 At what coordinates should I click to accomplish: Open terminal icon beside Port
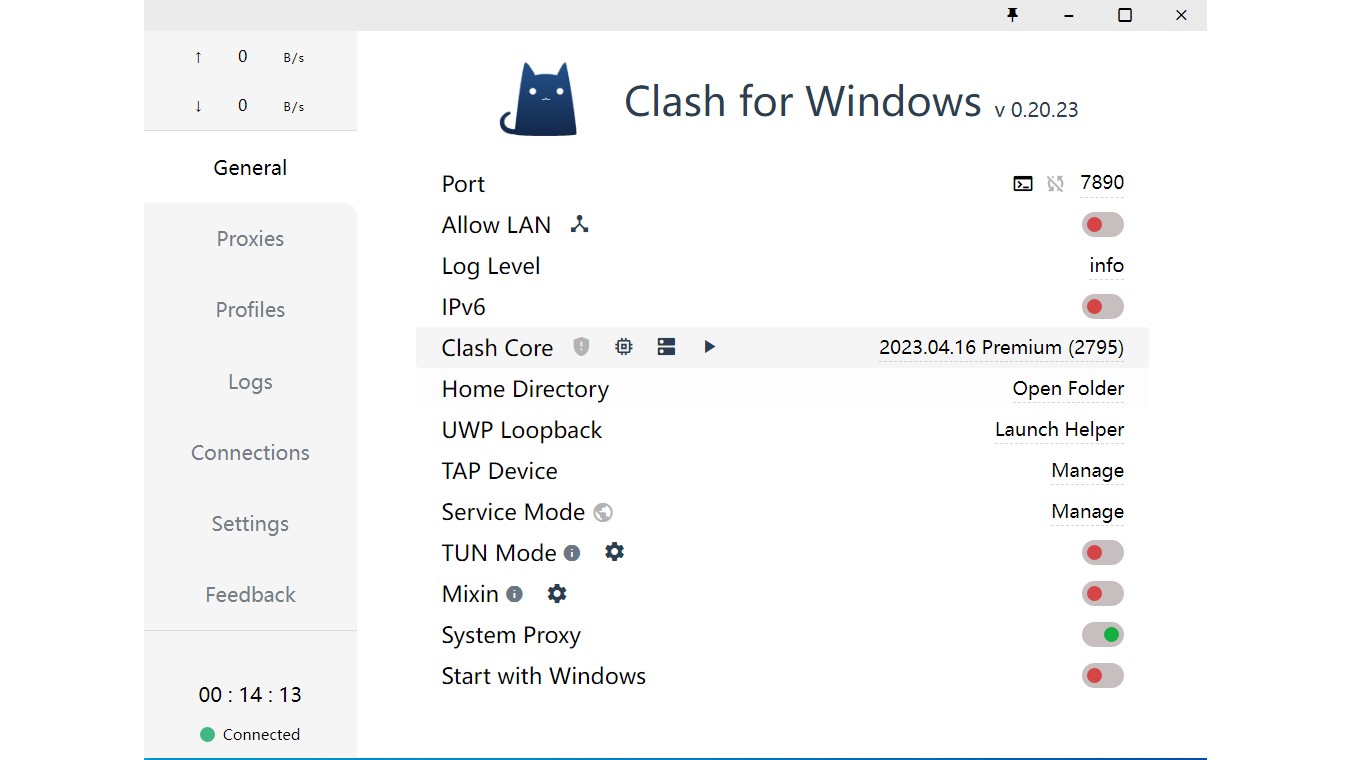(x=1022, y=183)
